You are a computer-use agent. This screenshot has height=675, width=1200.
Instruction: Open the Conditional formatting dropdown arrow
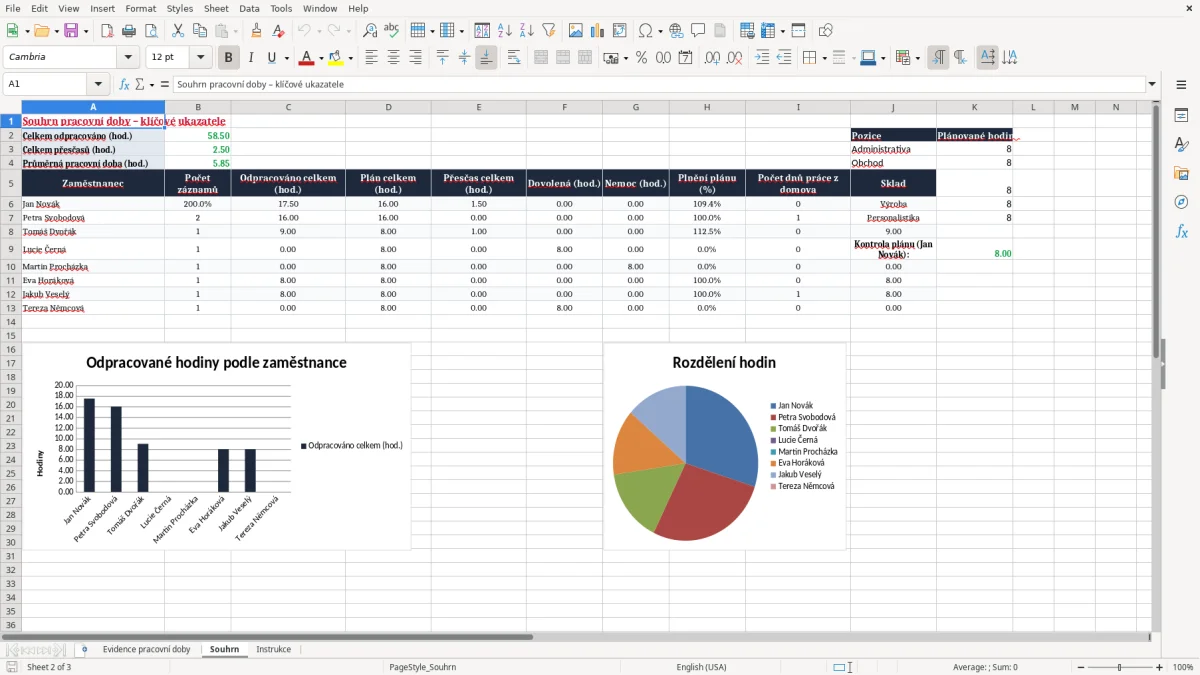918,58
